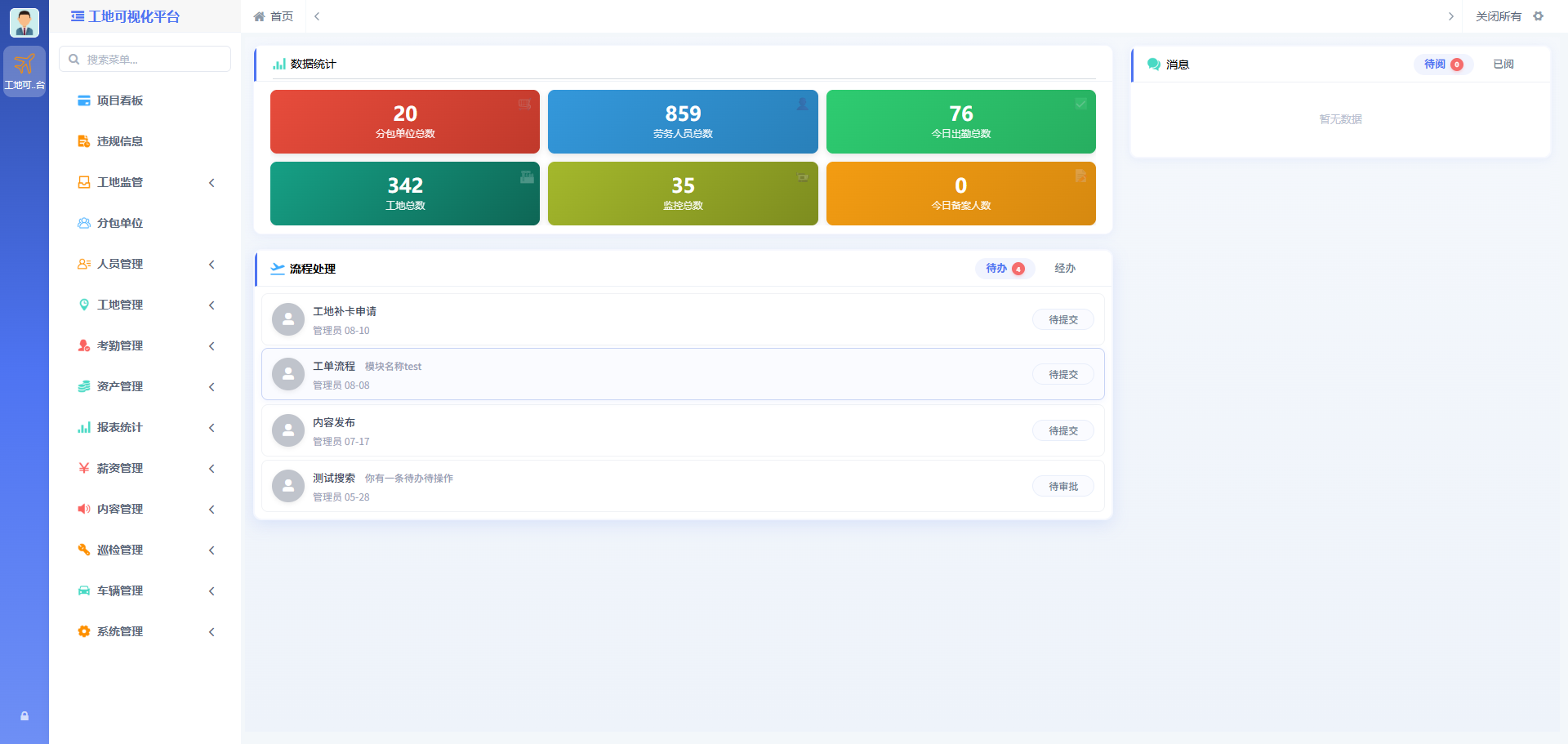Open the 今日备案人数 orange stat card

[961, 194]
